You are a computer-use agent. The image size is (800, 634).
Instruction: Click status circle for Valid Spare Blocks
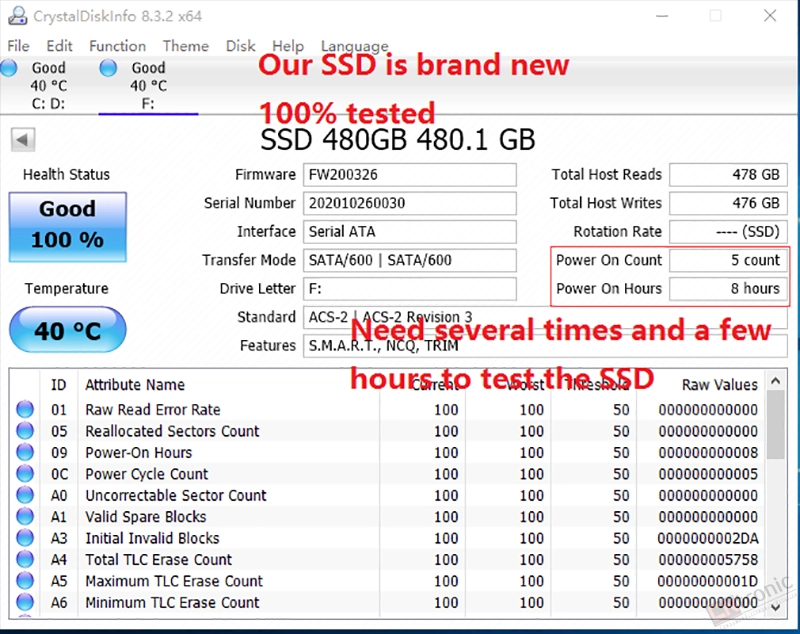click(x=25, y=516)
